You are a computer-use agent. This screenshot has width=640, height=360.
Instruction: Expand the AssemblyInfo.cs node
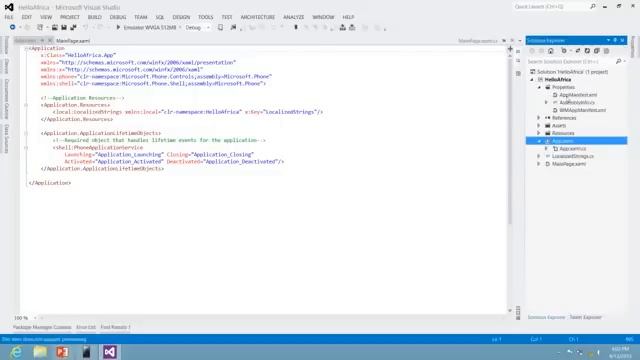pyautogui.click(x=547, y=102)
